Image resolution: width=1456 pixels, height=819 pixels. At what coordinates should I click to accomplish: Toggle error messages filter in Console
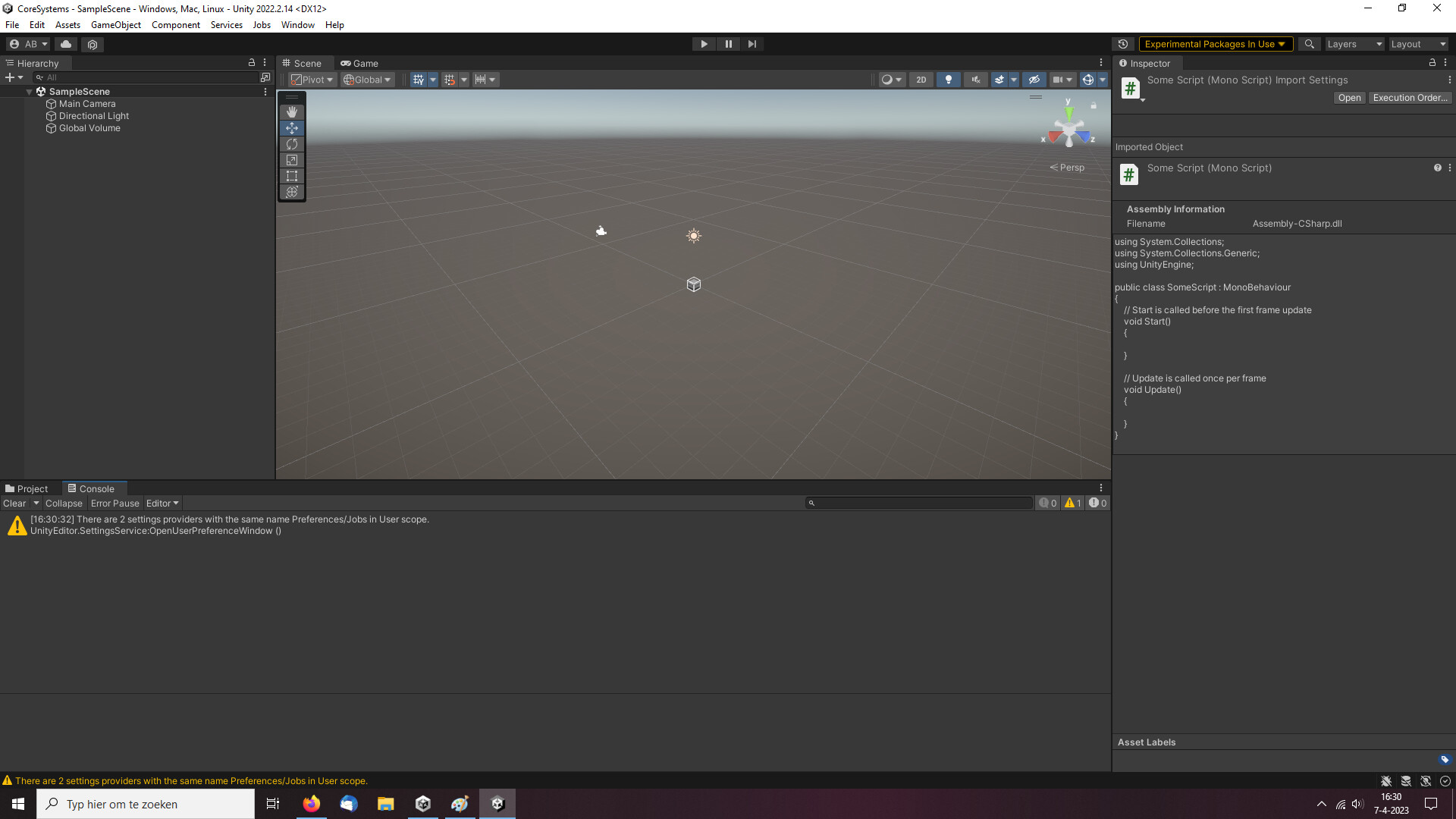pyautogui.click(x=1097, y=503)
